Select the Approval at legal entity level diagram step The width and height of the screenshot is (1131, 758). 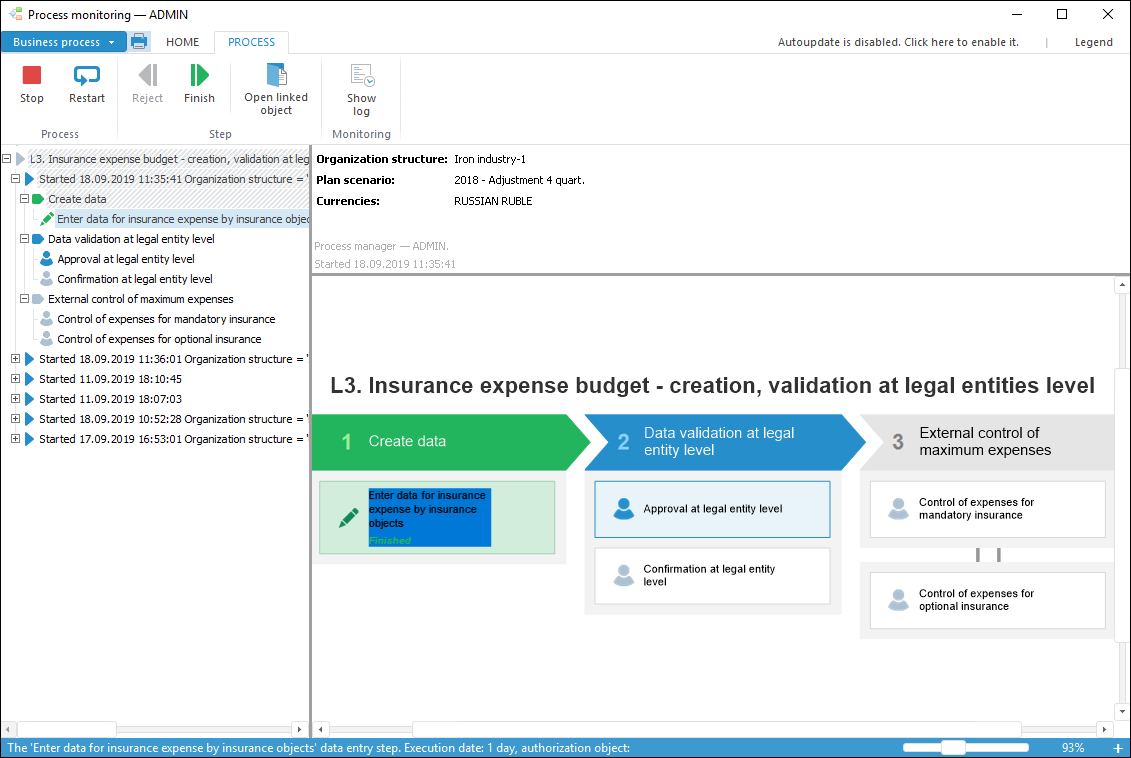712,509
